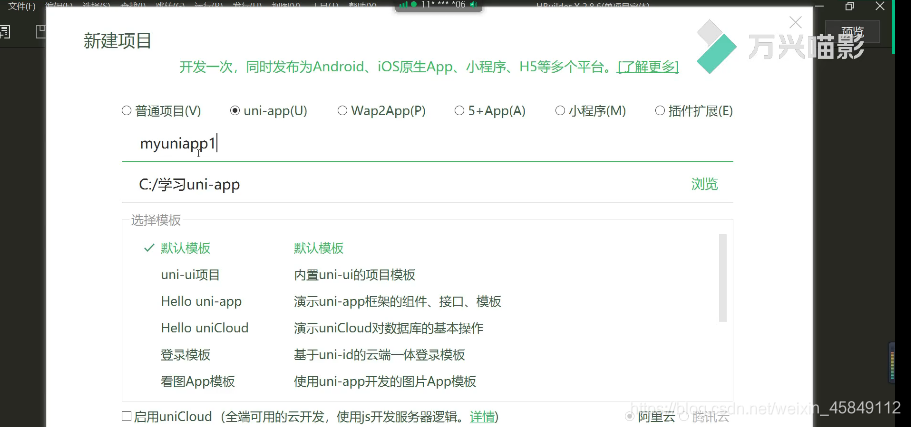The image size is (911, 427).
Task: Pick the 5+App(A) project type
Action: point(460,110)
